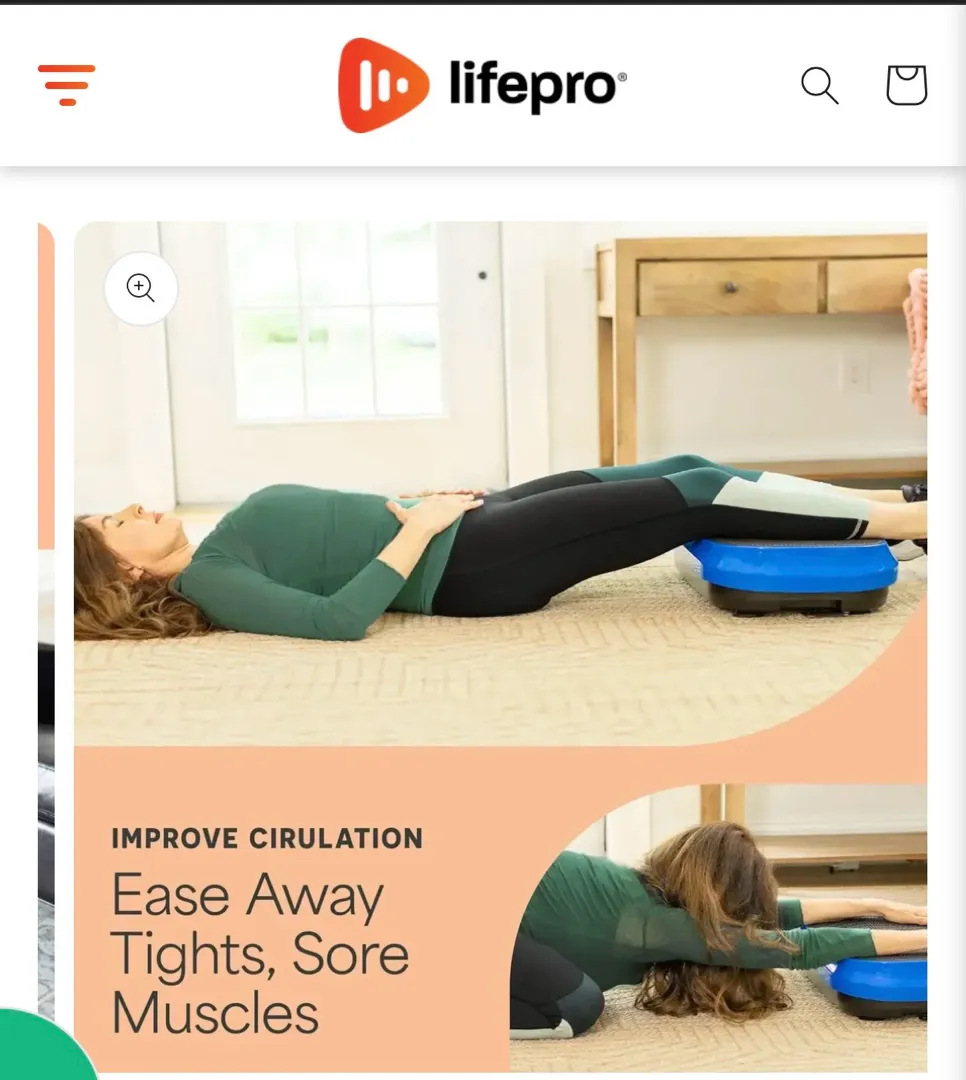Open the shopping bag cart icon
Viewport: 966px width, 1080px height.
pyautogui.click(x=906, y=85)
